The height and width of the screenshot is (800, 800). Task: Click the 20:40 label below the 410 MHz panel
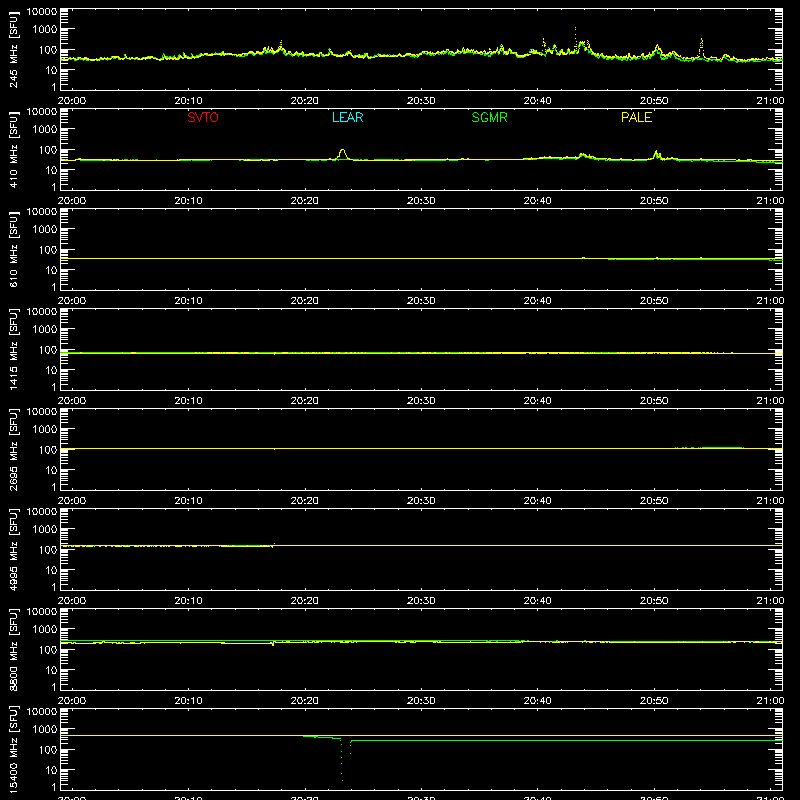[537, 201]
